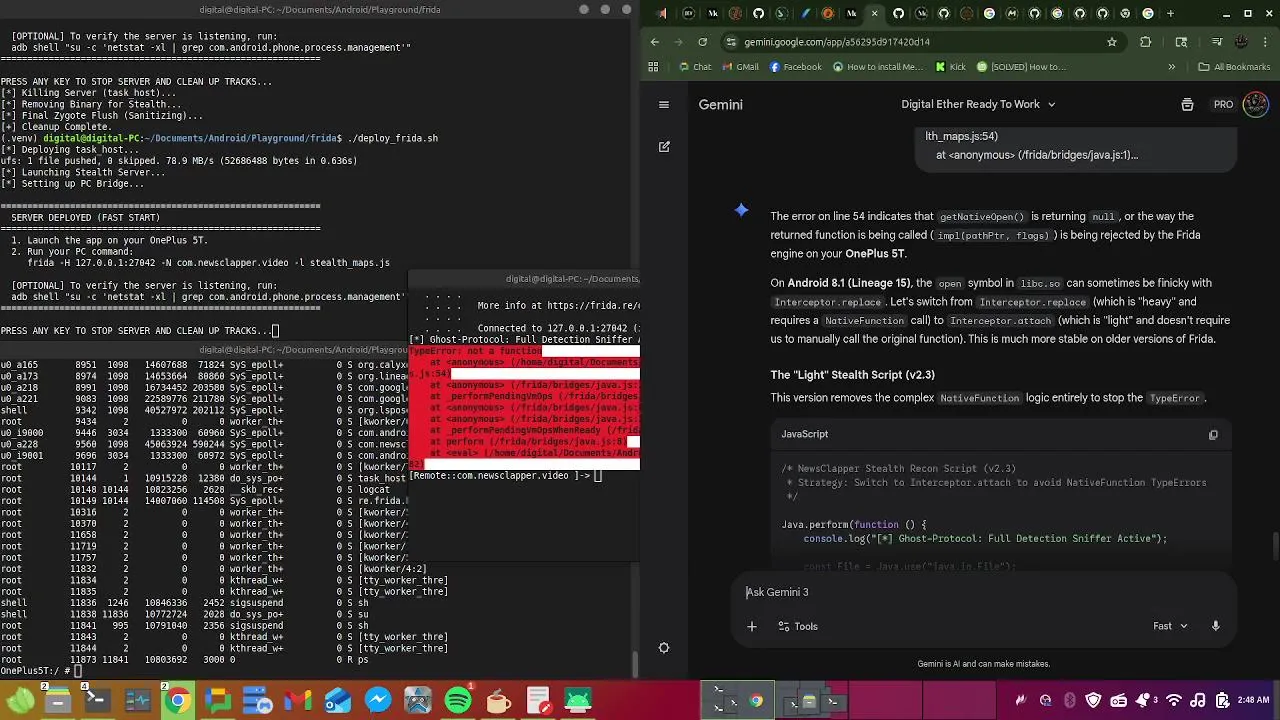This screenshot has height=720, width=1280.
Task: Open the system monitor taskbar icon
Action: [137, 701]
